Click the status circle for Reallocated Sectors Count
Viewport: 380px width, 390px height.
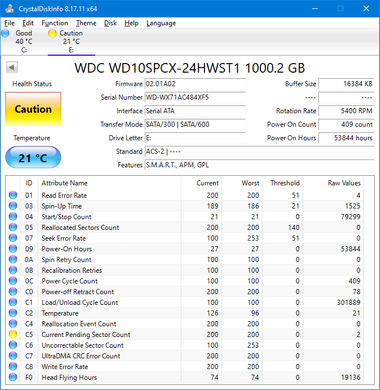tap(13, 227)
